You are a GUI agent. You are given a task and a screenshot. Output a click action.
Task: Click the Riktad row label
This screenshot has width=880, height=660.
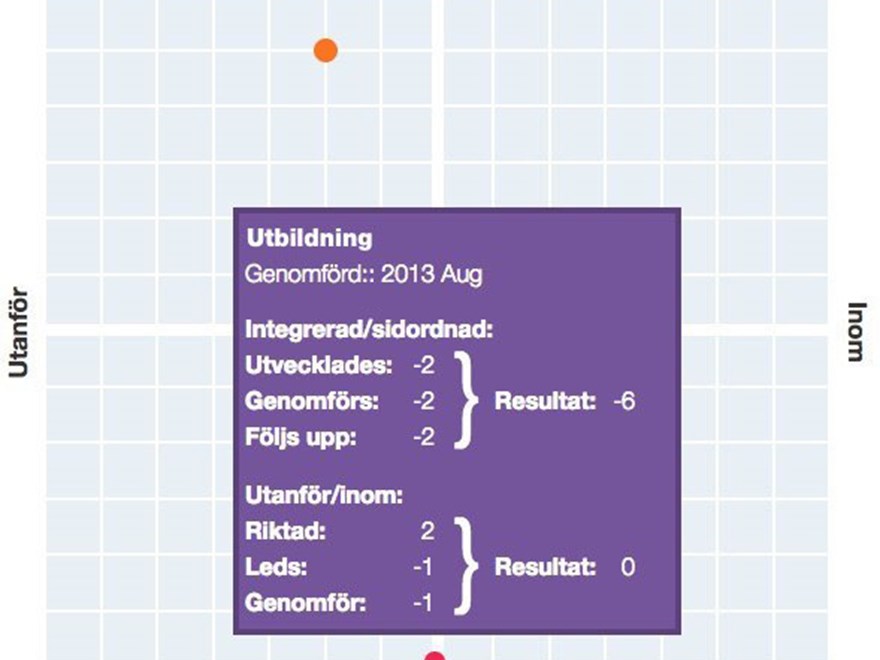coord(285,531)
